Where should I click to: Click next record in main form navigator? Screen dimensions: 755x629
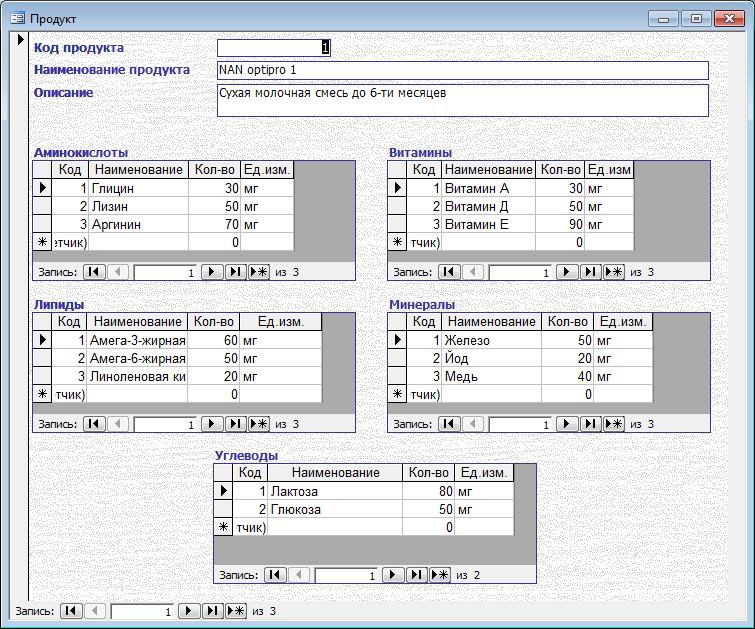pos(188,610)
